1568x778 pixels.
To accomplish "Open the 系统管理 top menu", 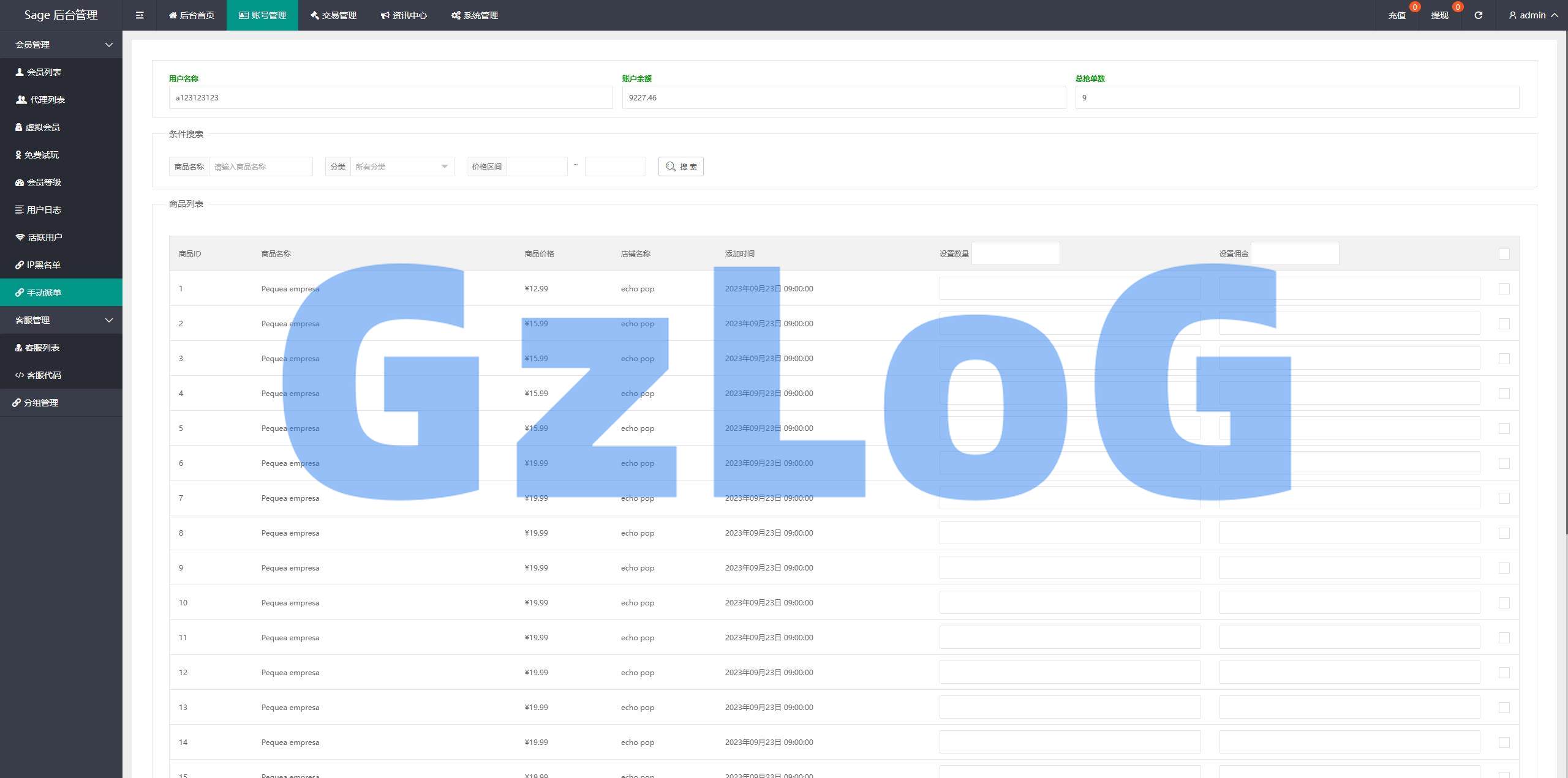I will click(475, 15).
